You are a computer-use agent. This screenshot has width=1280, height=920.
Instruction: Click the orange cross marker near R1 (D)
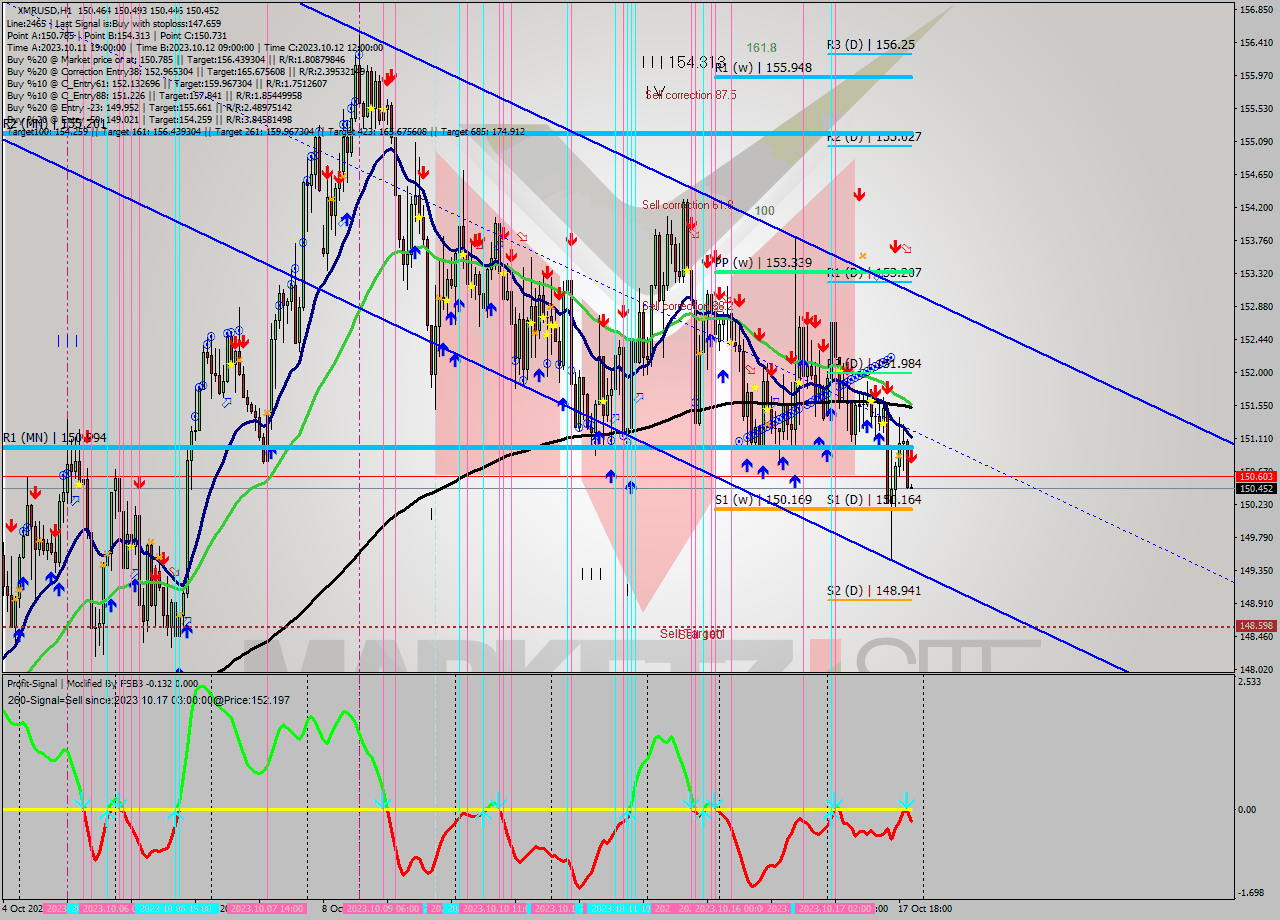click(x=862, y=256)
